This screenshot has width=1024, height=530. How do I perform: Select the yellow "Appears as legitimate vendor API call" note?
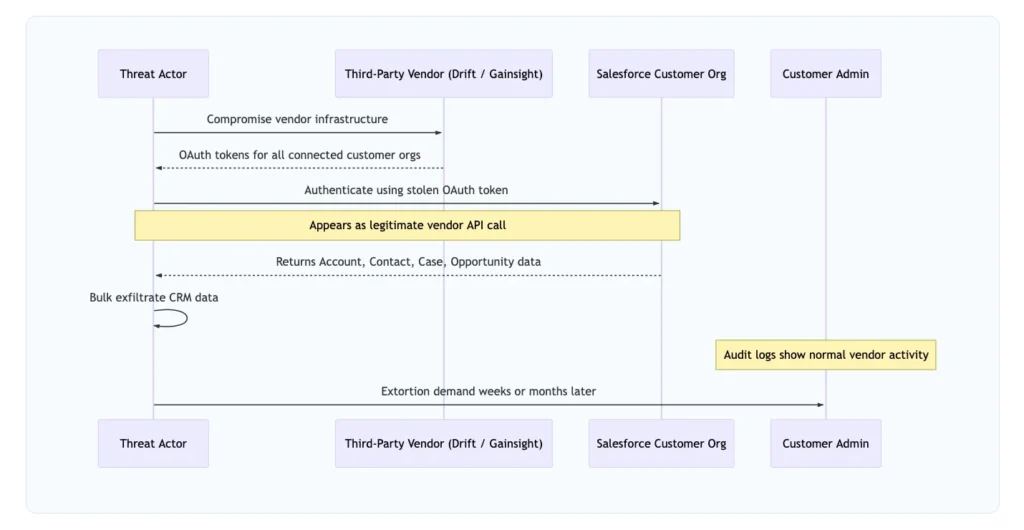[x=407, y=225]
